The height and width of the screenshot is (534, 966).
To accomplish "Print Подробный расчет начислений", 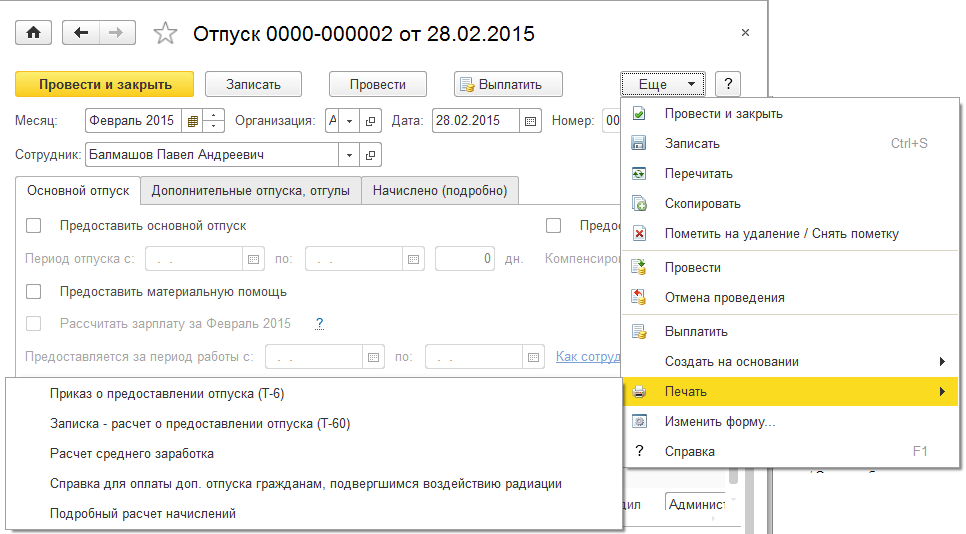I will point(314,514).
